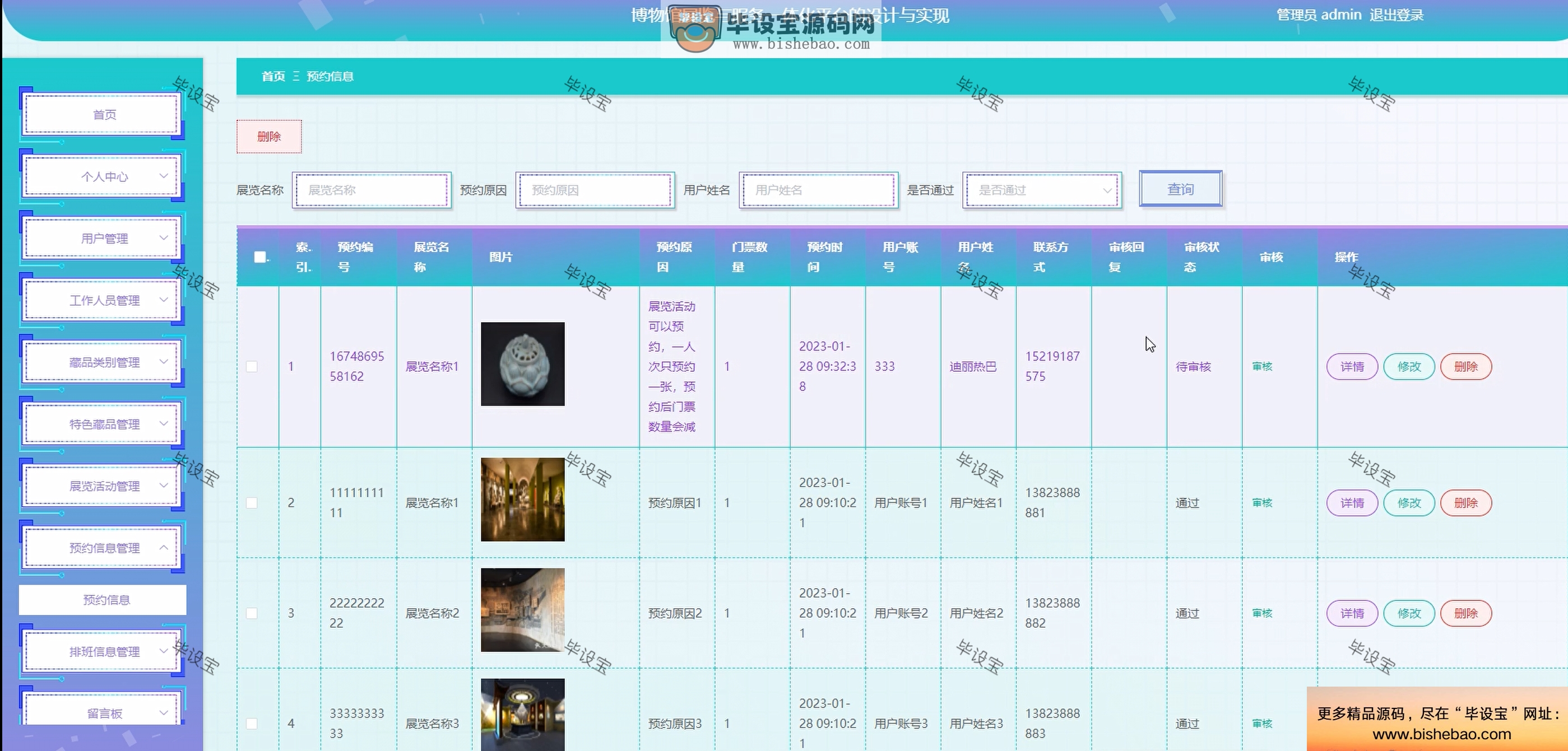
Task: Open 详情 for the 用户姓名2 booking
Action: click(x=1352, y=613)
